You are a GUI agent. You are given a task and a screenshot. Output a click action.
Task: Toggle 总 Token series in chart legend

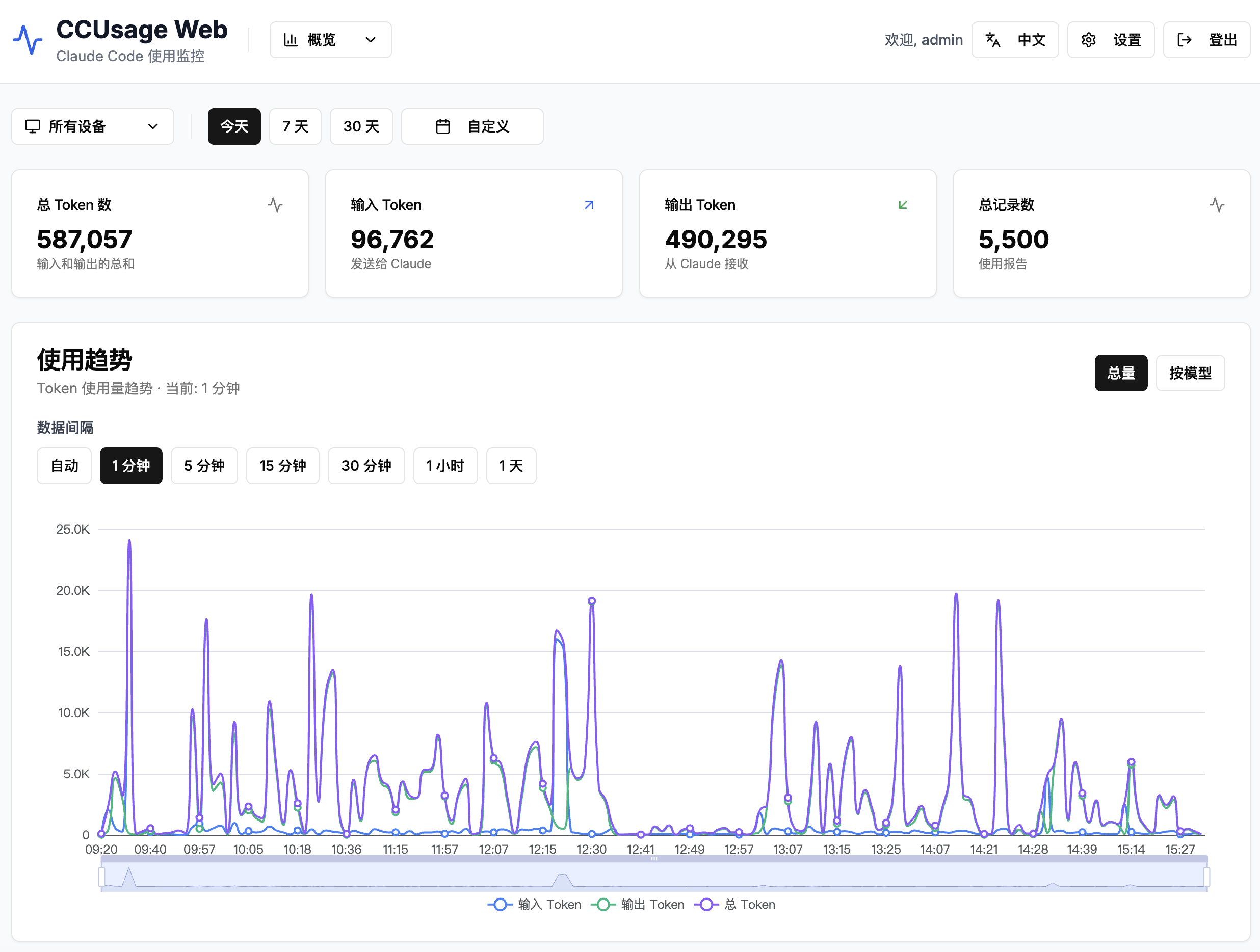pos(734,904)
